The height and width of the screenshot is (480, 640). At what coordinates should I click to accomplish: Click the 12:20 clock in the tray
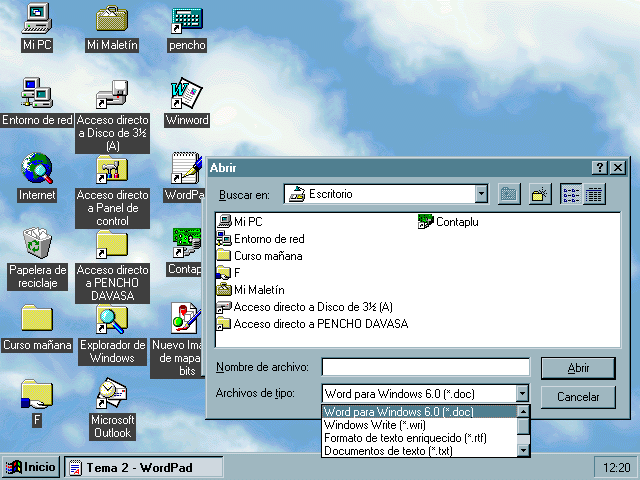tap(616, 467)
